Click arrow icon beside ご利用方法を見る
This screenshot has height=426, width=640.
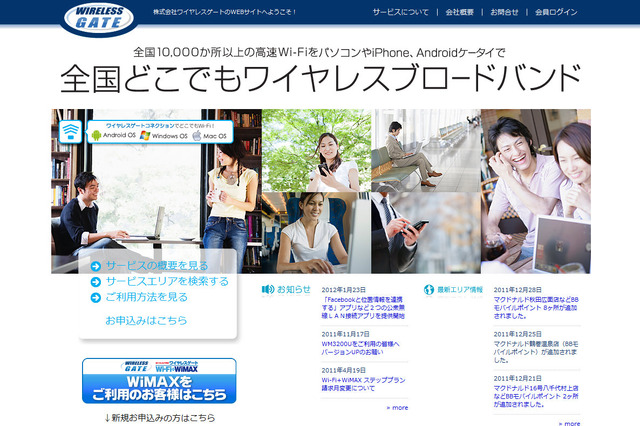(96, 298)
